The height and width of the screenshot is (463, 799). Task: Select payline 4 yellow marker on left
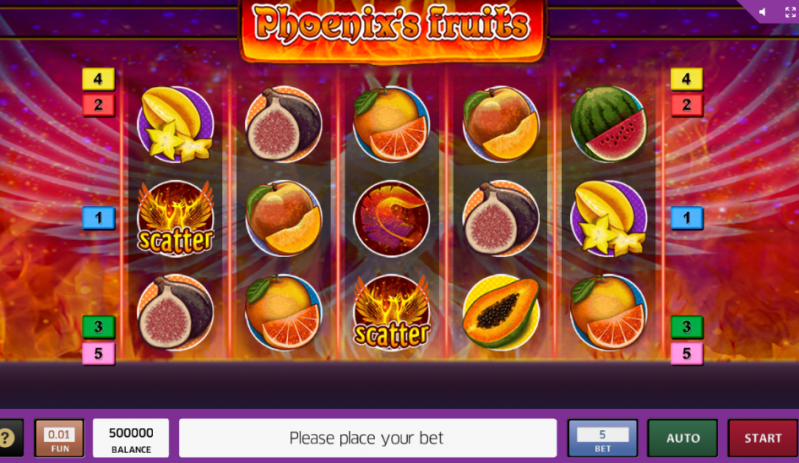tap(98, 79)
